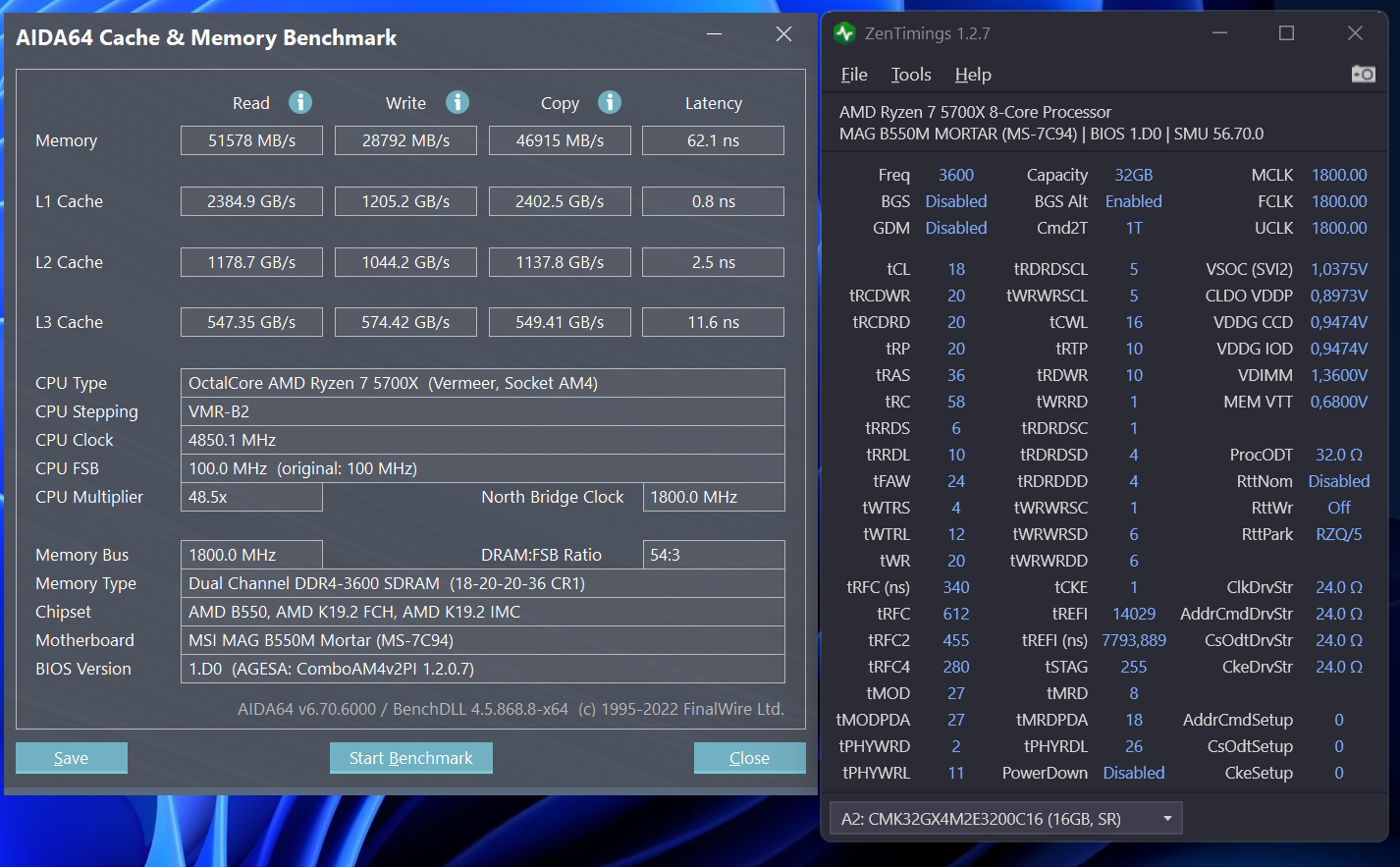Close the ZenTimings window
This screenshot has width=1400, height=867.
(x=1355, y=32)
